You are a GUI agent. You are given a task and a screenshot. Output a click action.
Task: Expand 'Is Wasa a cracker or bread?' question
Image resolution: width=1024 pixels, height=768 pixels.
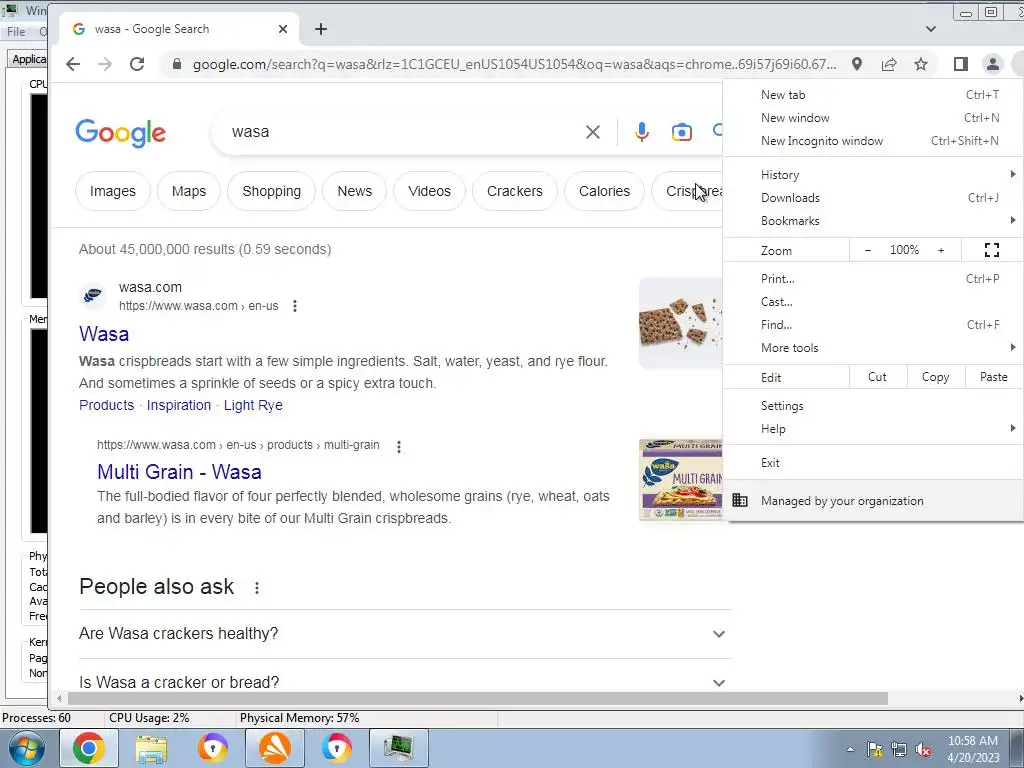tap(405, 682)
